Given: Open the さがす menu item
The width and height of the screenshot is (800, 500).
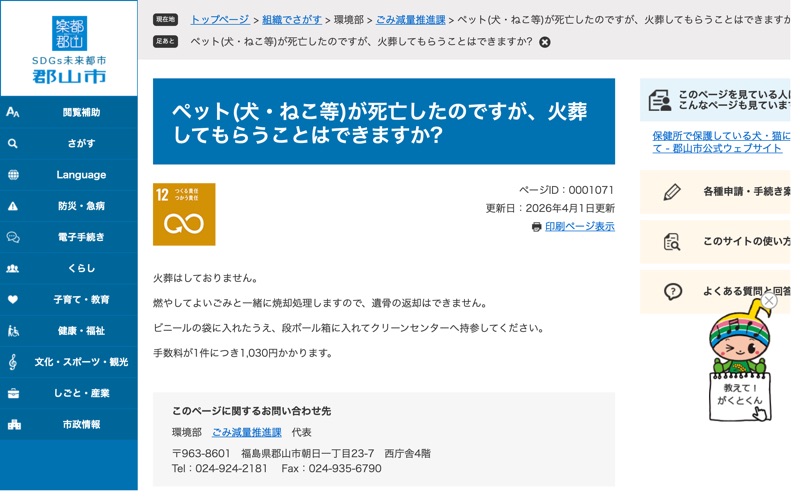Looking at the screenshot, I should click(69, 144).
